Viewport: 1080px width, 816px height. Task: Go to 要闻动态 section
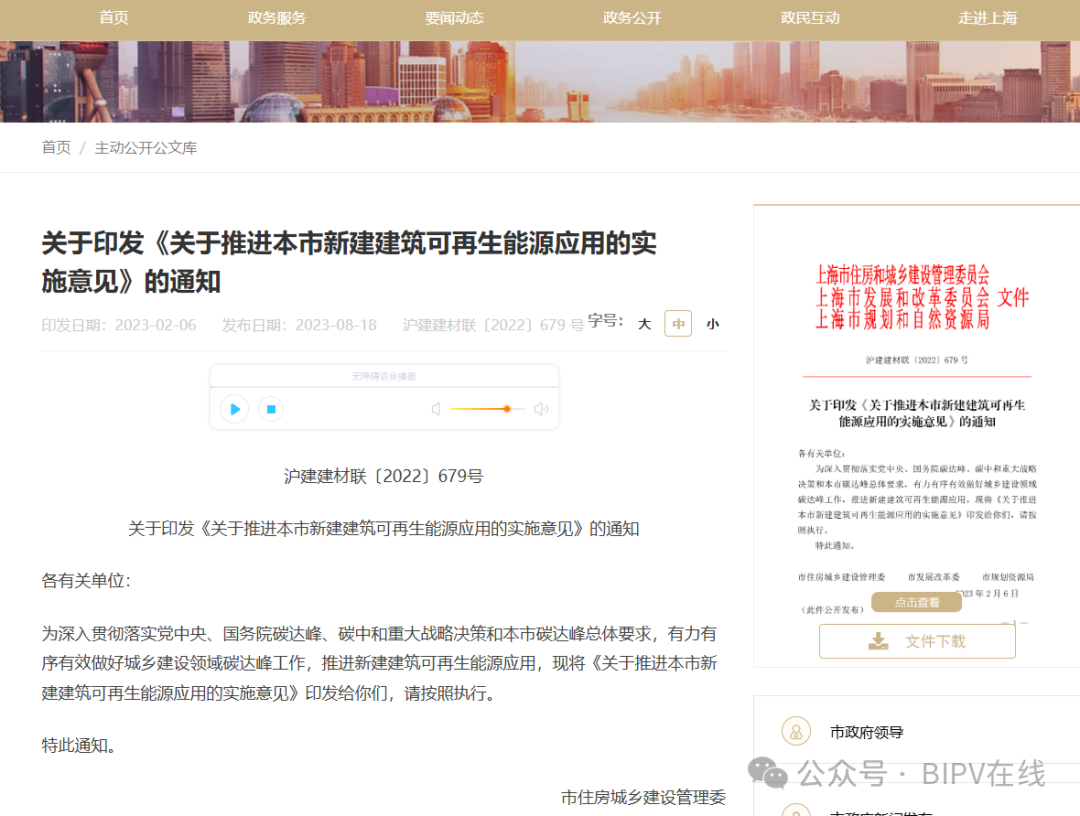[x=454, y=18]
